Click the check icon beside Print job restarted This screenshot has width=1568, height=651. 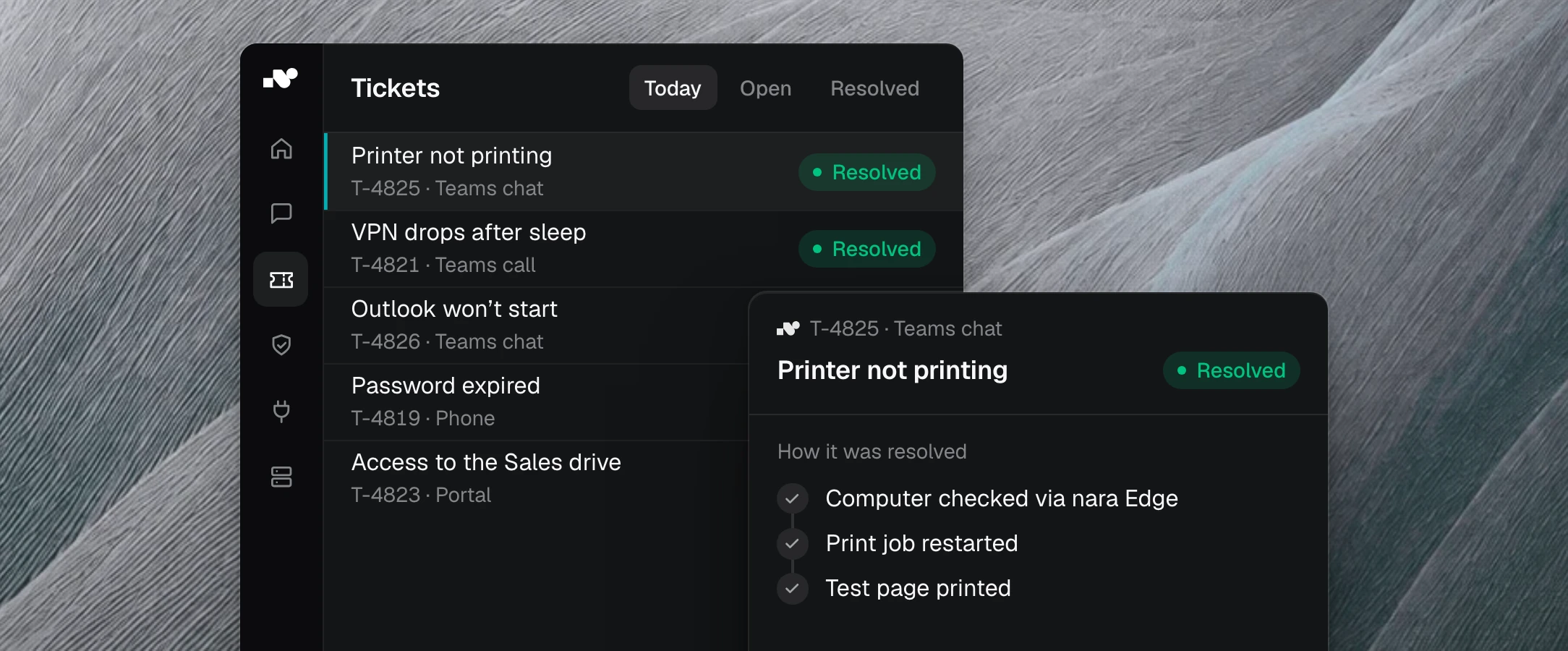[792, 543]
